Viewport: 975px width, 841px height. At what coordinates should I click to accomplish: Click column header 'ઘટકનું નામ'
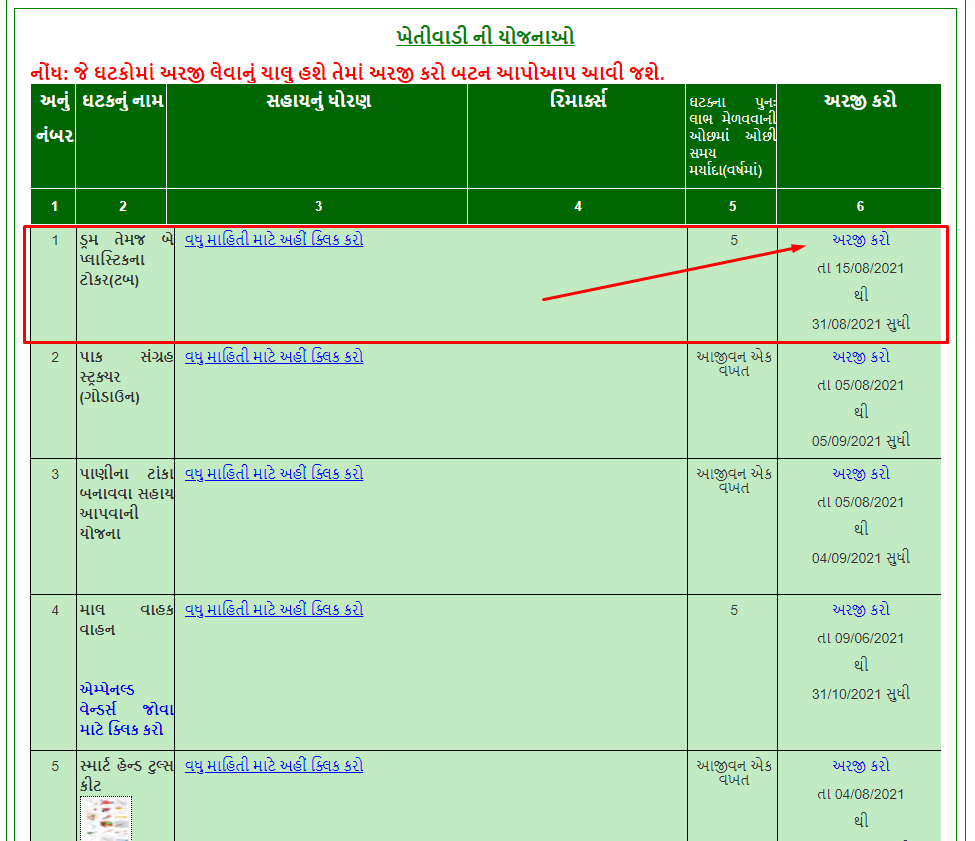pyautogui.click(x=122, y=101)
